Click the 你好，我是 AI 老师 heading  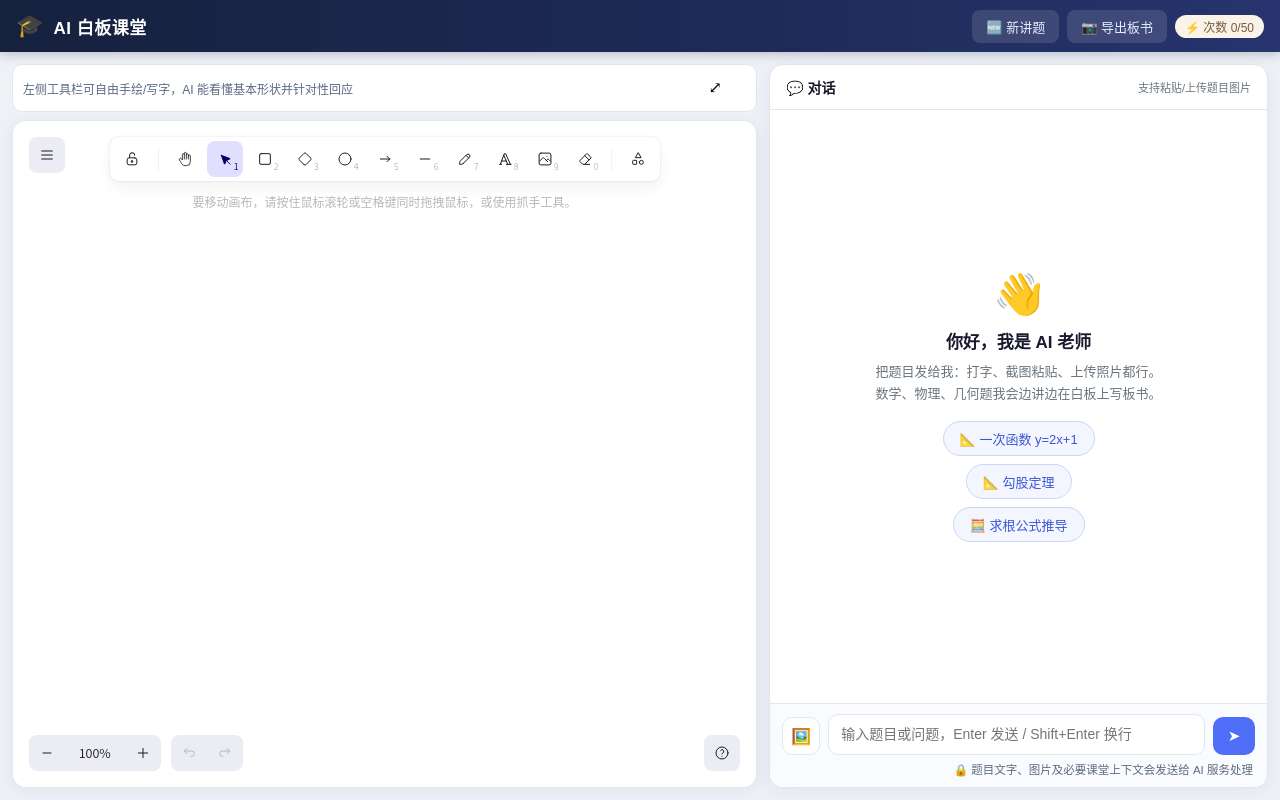pos(1019,342)
